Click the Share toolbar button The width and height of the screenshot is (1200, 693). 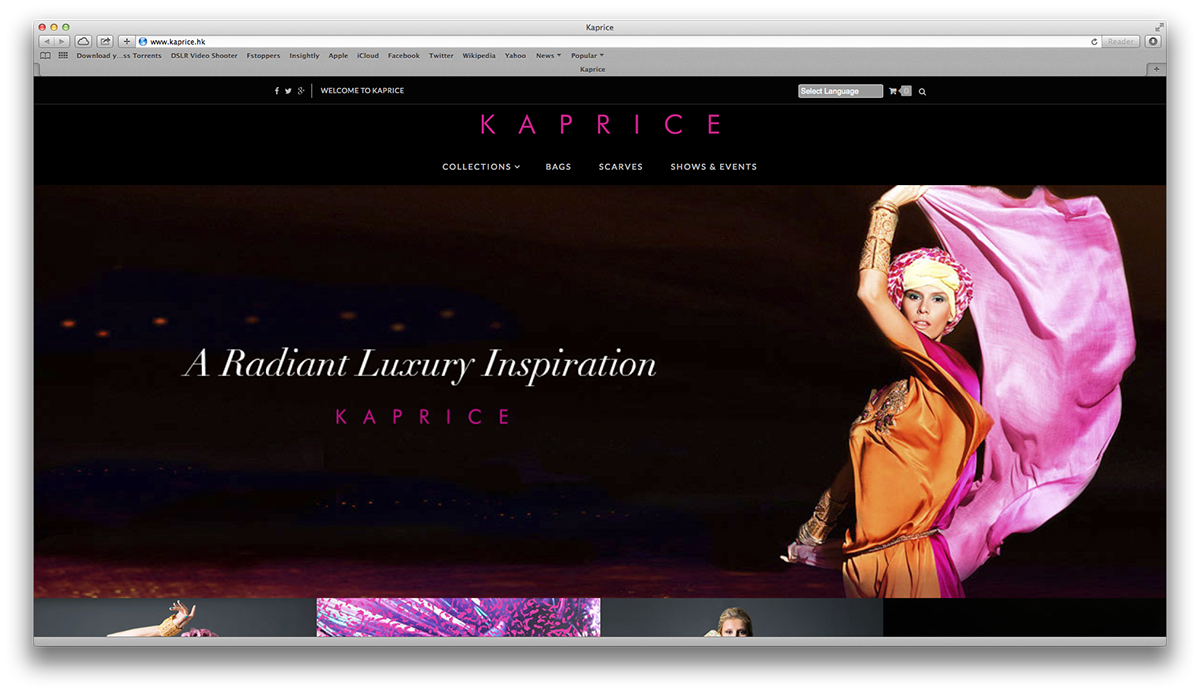(x=105, y=41)
